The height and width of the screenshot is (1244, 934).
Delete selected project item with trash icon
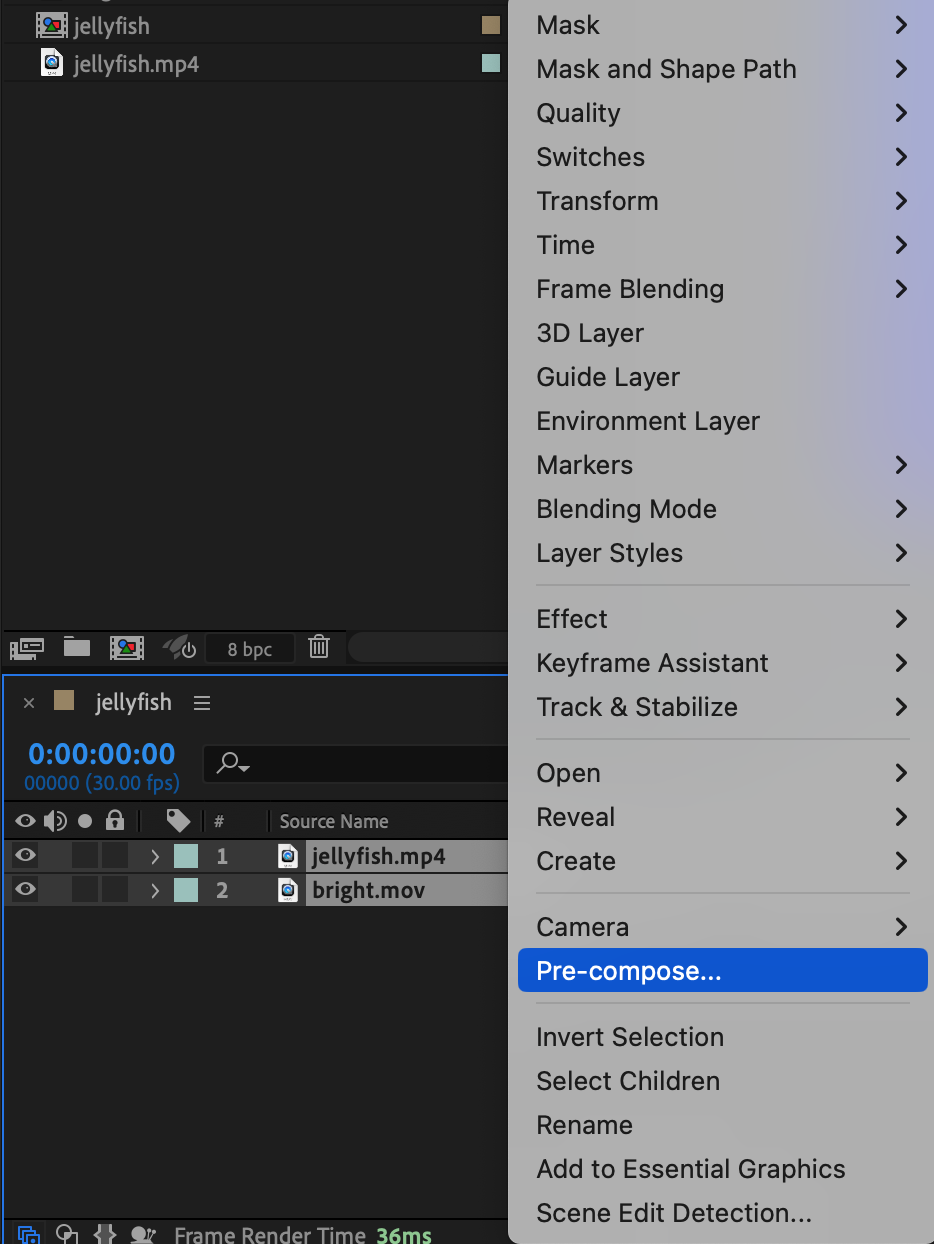319,647
